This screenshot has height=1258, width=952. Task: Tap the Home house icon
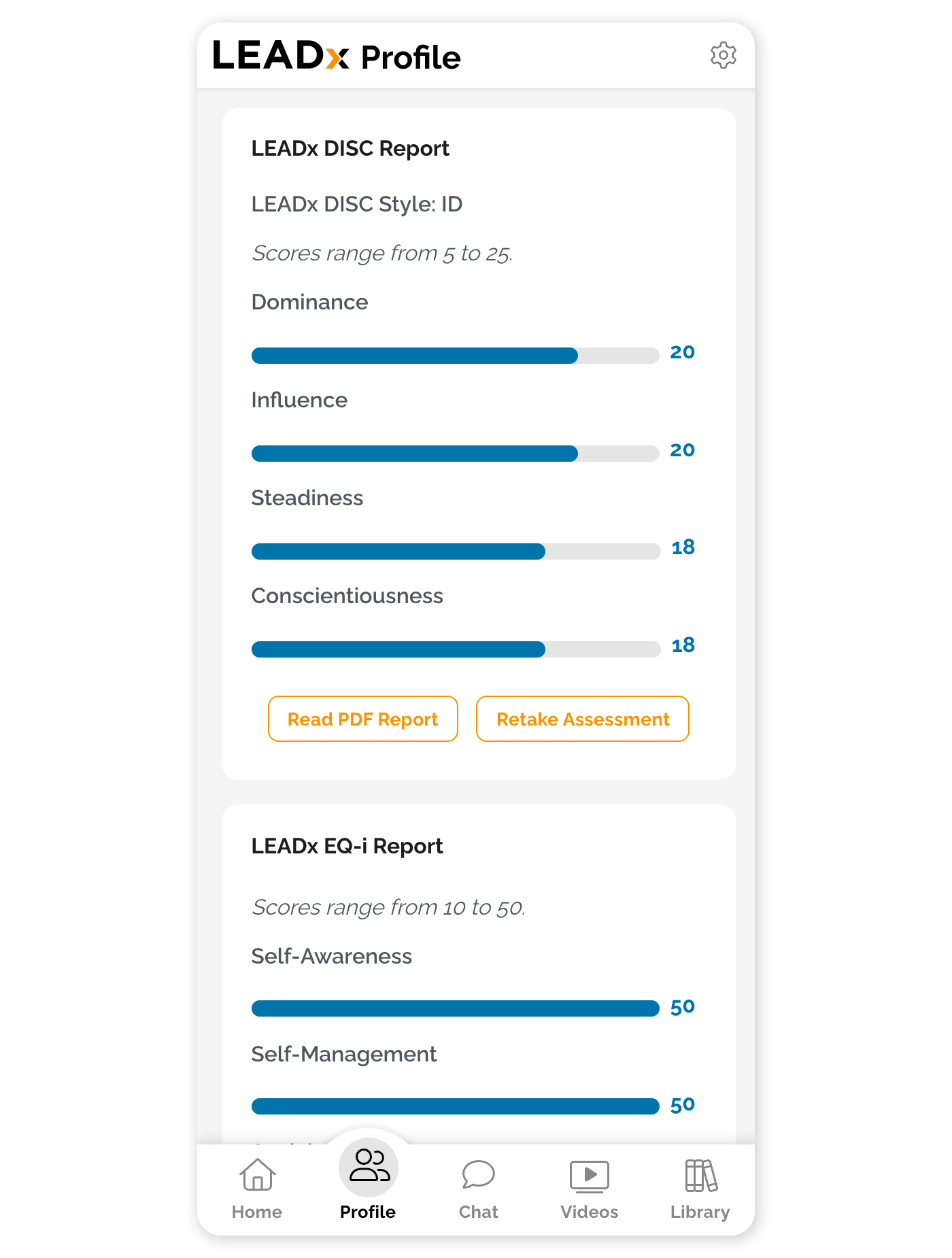tap(258, 1174)
